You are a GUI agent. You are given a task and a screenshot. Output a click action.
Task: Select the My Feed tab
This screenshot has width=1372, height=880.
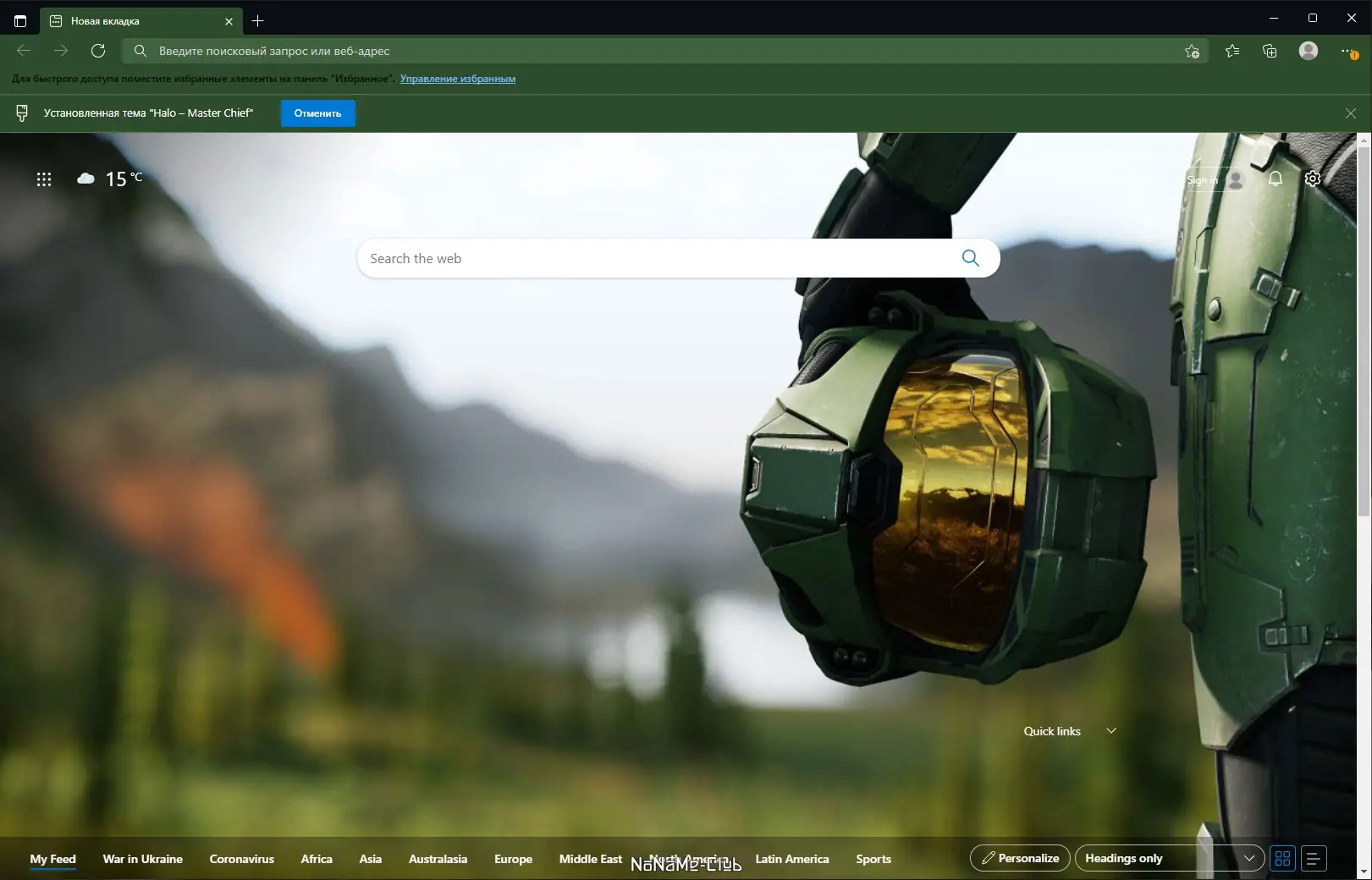[x=52, y=859]
